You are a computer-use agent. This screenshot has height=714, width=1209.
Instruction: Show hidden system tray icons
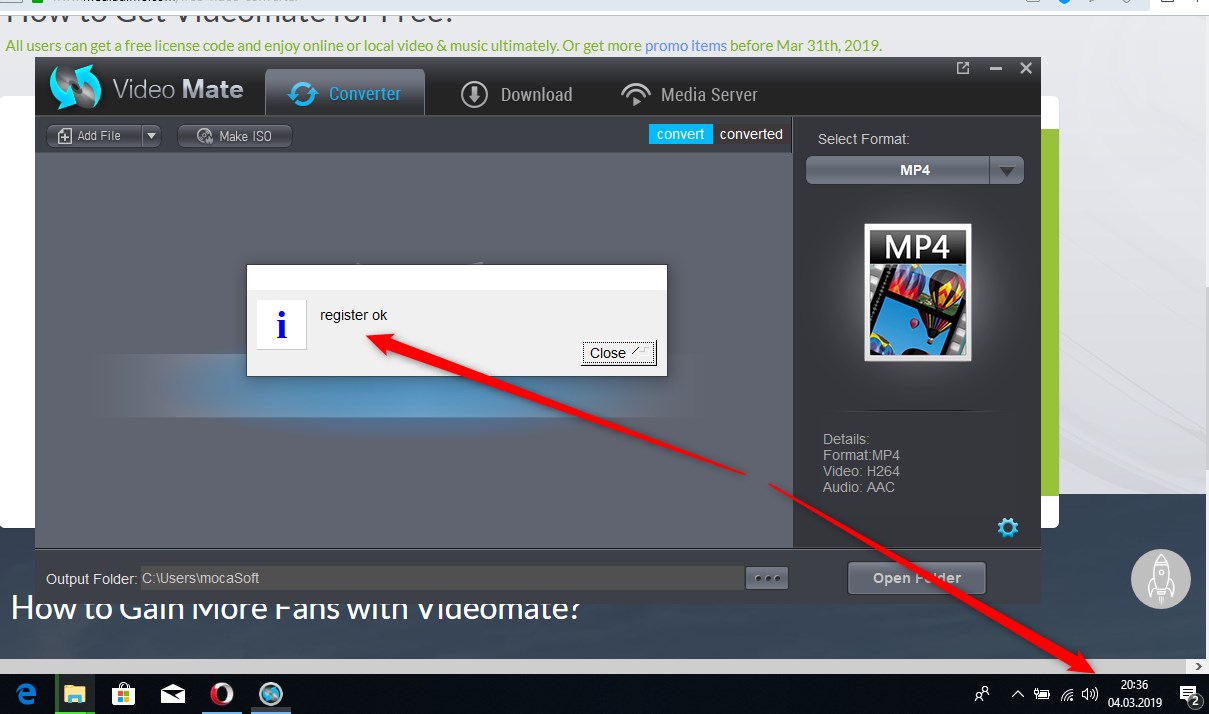(x=1018, y=693)
